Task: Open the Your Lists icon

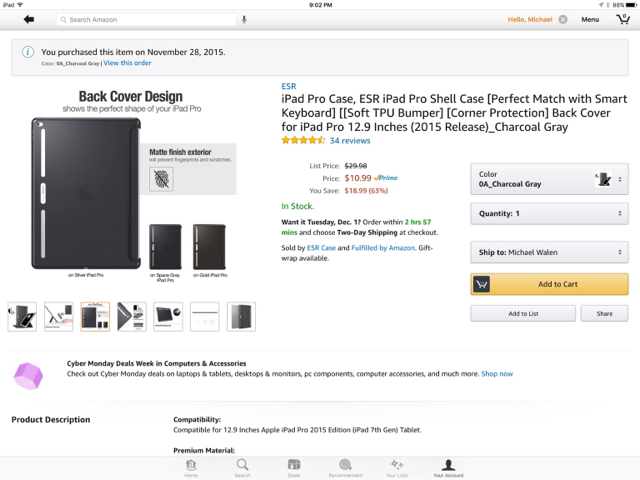Action: tap(397, 467)
